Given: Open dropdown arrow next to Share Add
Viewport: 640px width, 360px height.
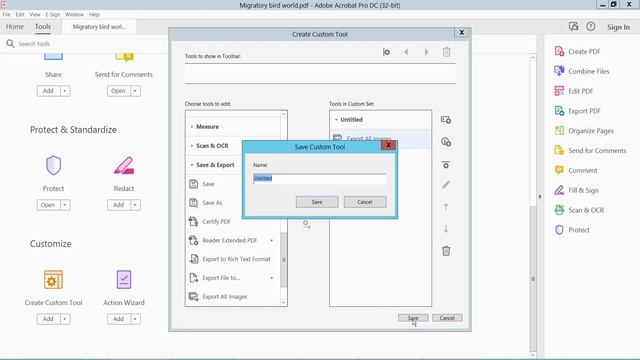Looking at the screenshot, I should coord(65,91).
